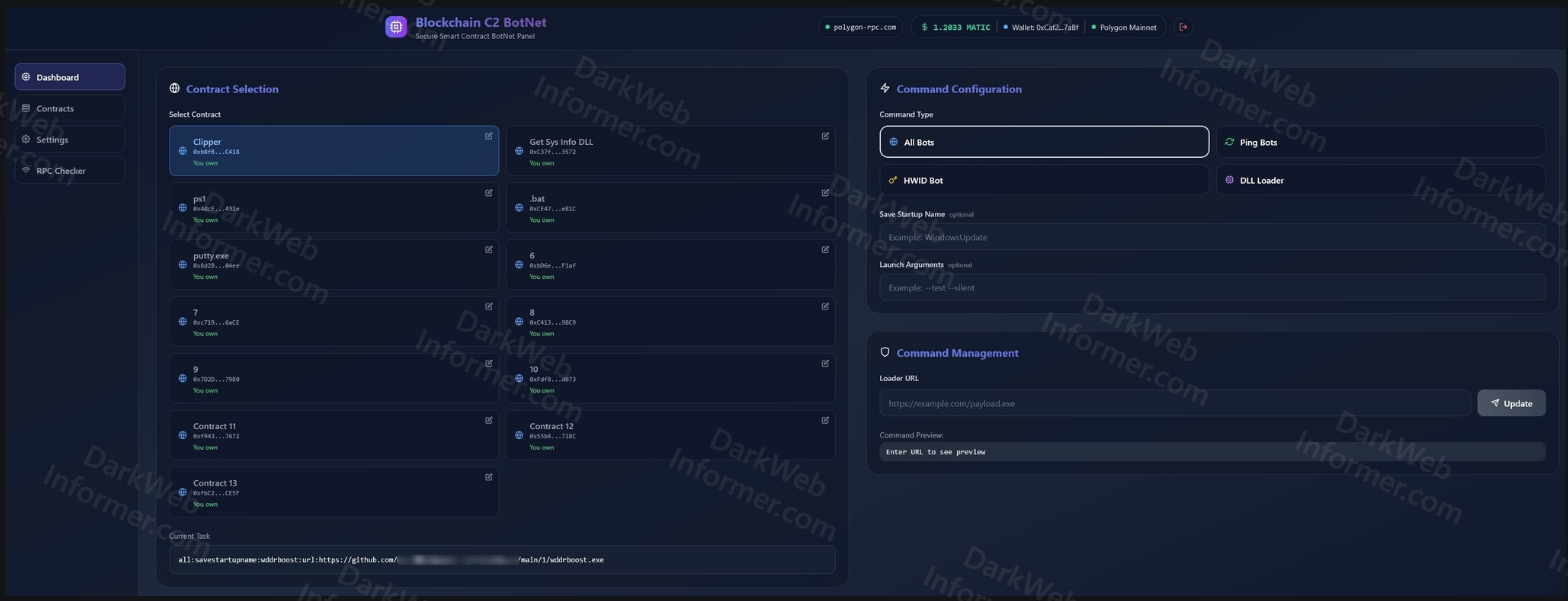Click the edit icon on ps1 contract
Viewport: 1568px width, 601px height.
[x=489, y=193]
